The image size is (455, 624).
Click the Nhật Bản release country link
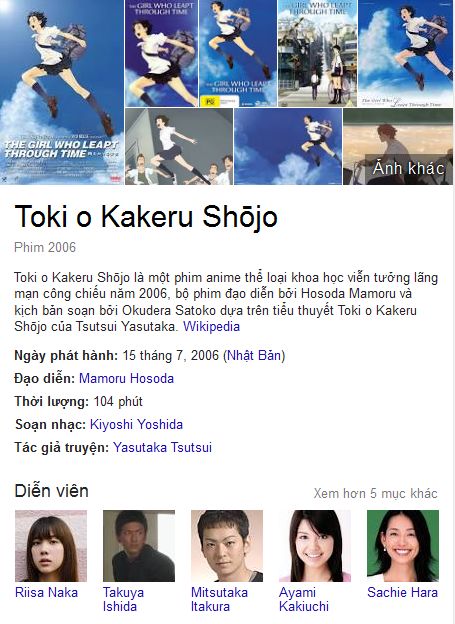click(254, 355)
